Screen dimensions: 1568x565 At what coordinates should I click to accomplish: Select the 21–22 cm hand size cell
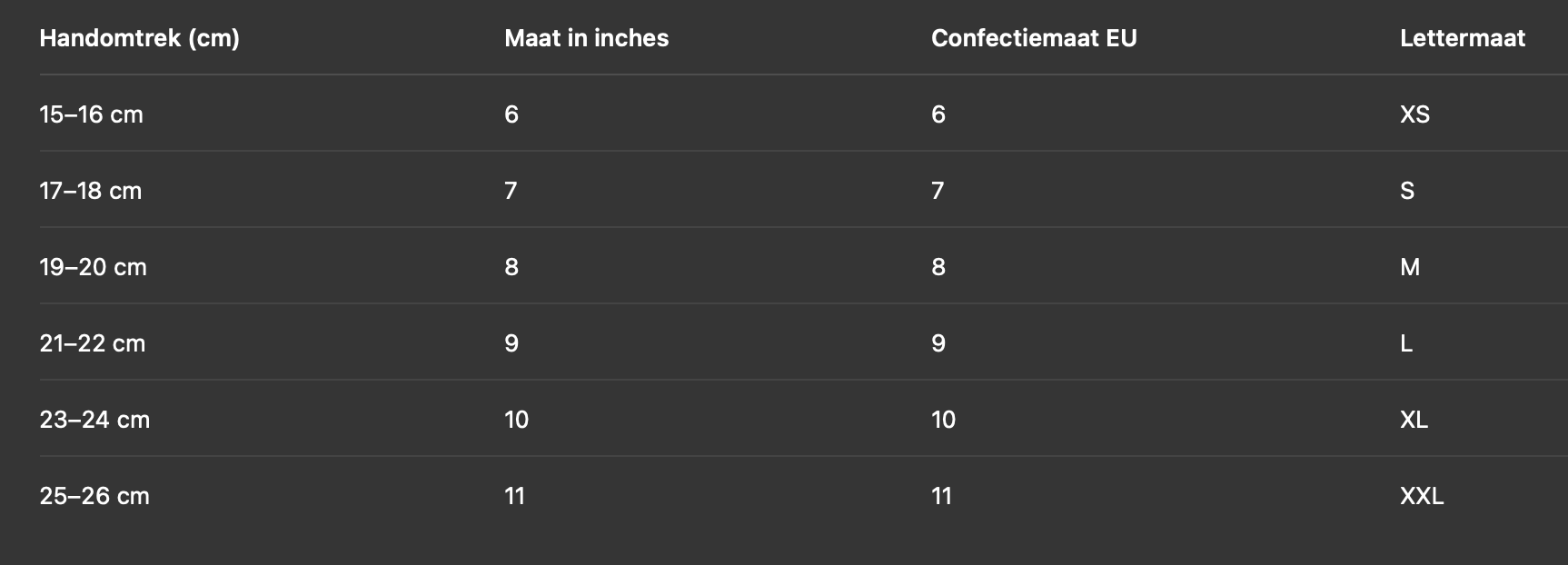click(92, 343)
